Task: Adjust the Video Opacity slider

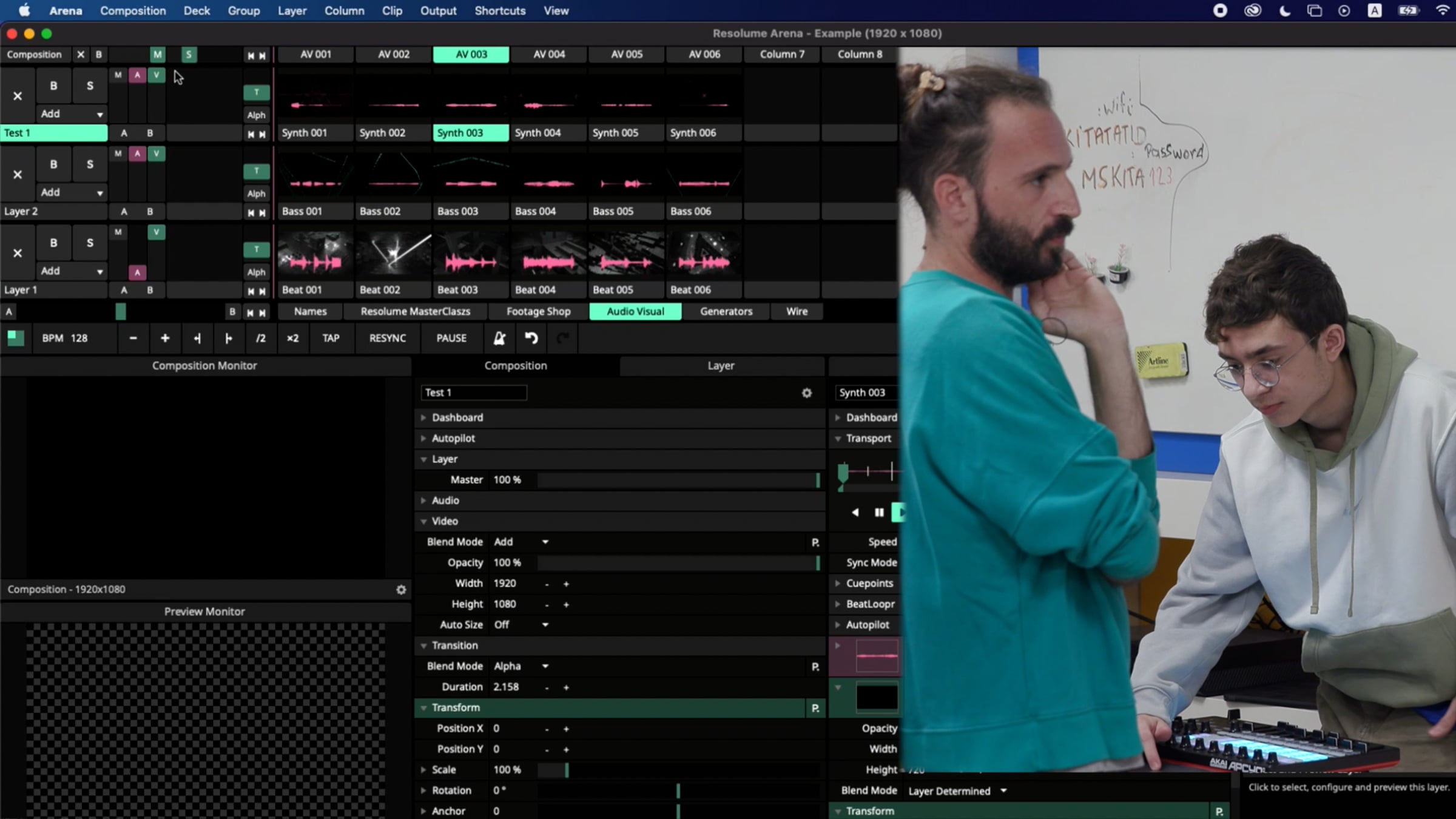Action: click(x=678, y=563)
